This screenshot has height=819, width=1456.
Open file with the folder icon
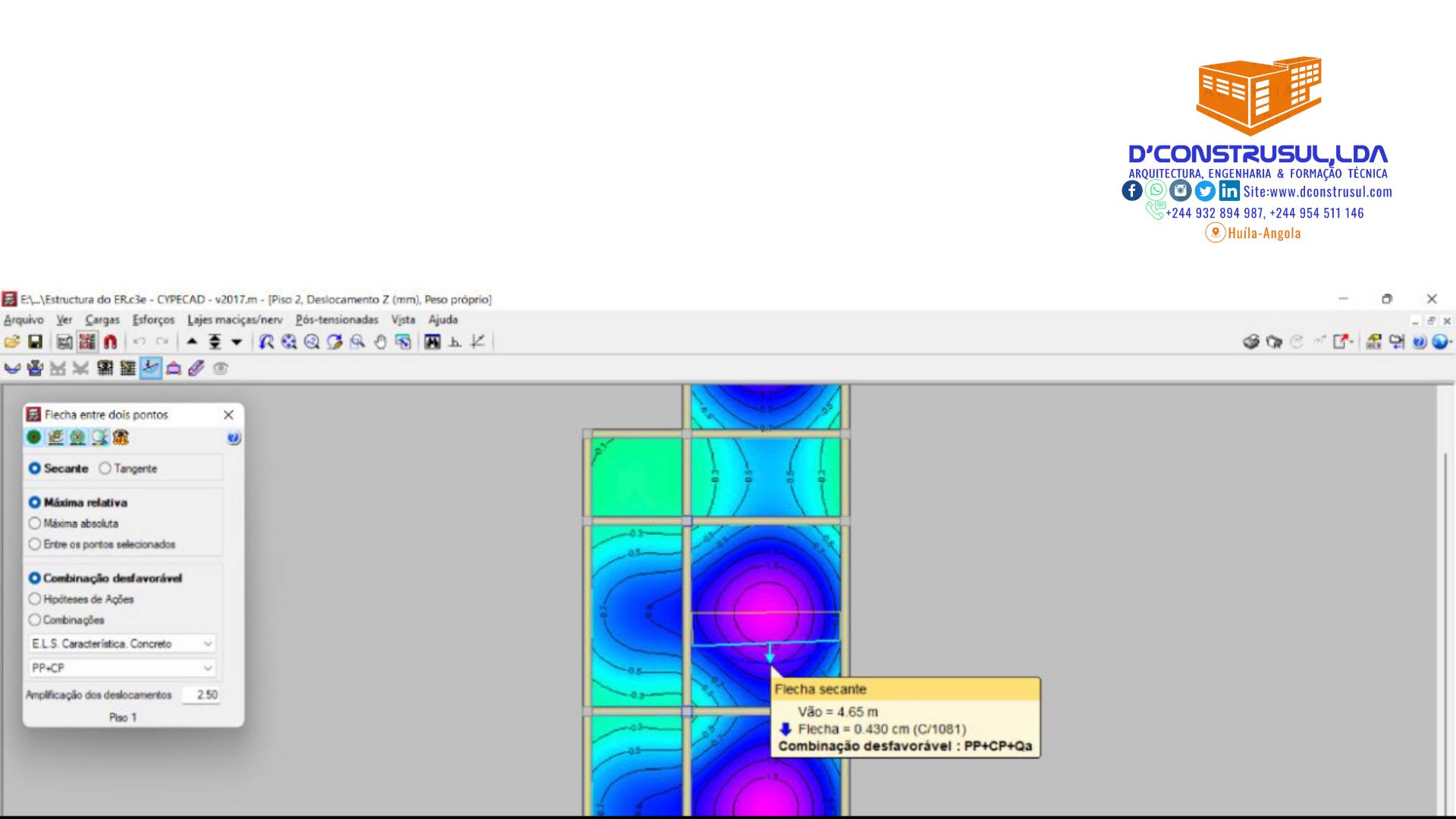[x=12, y=342]
